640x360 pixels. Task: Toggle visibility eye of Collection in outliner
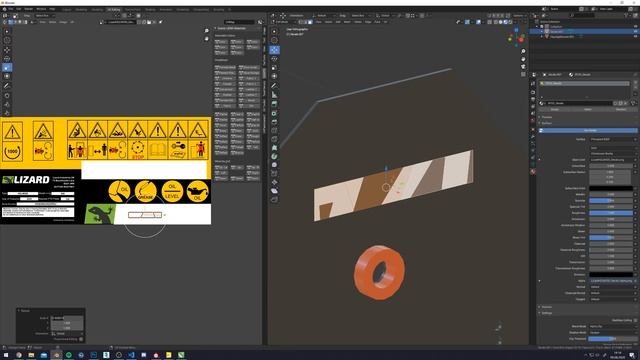[x=636, y=27]
